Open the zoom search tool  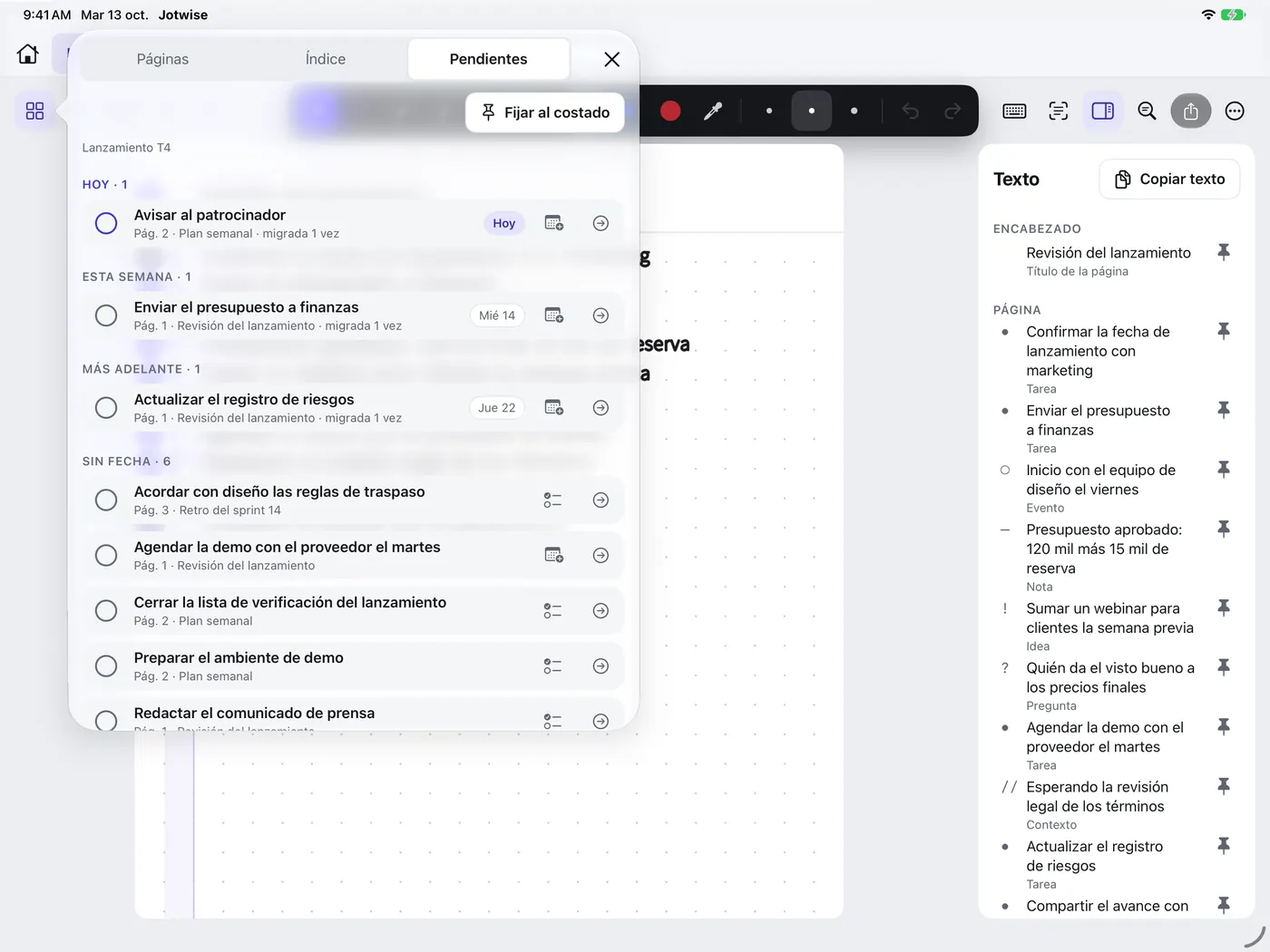(x=1147, y=111)
